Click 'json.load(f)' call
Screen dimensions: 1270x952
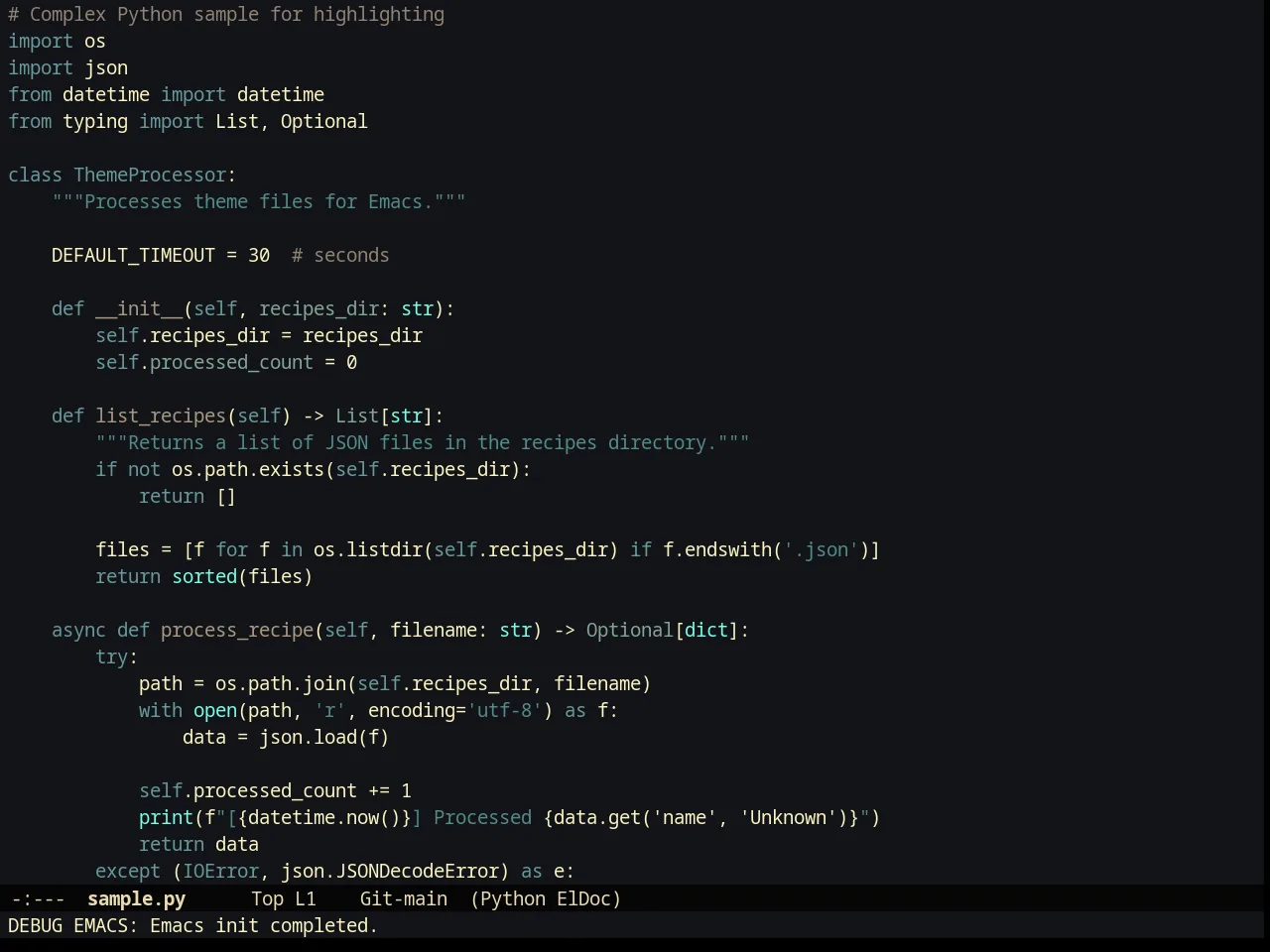point(324,738)
